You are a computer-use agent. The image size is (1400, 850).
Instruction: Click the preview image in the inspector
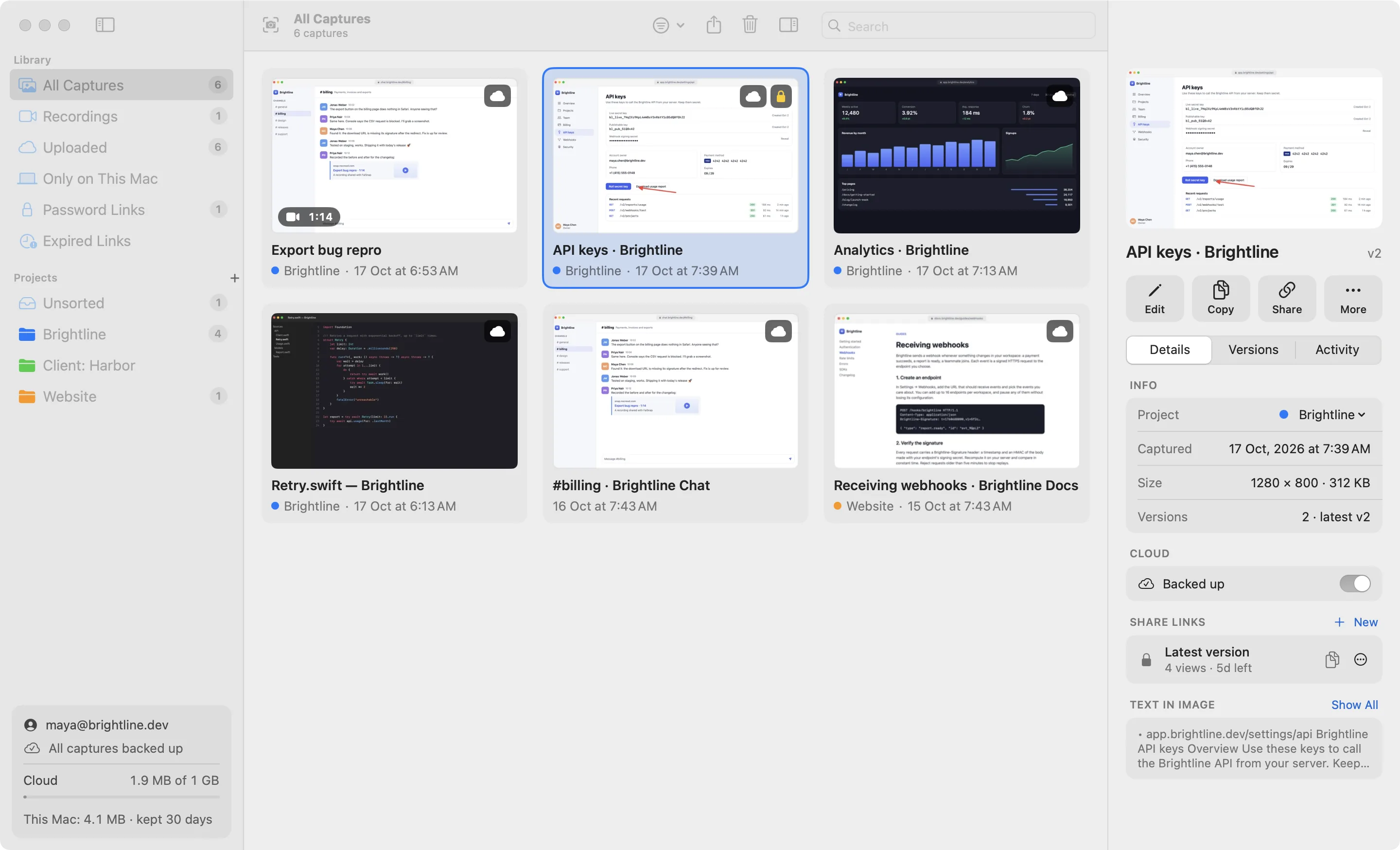1254,149
